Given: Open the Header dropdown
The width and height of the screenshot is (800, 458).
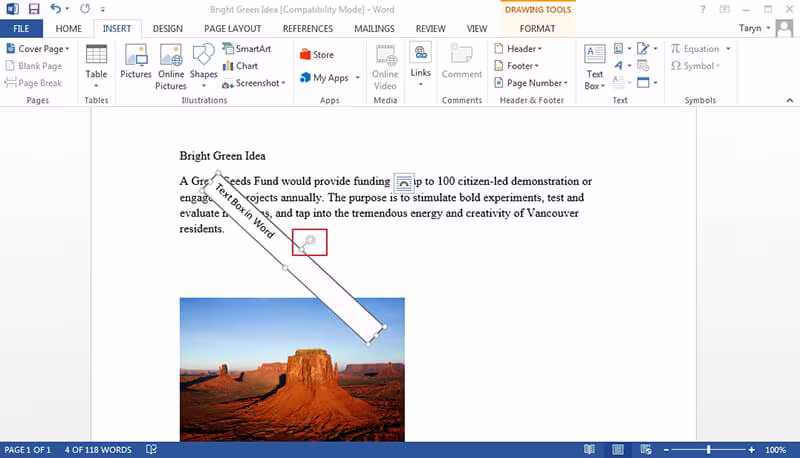Looking at the screenshot, I should [x=518, y=48].
